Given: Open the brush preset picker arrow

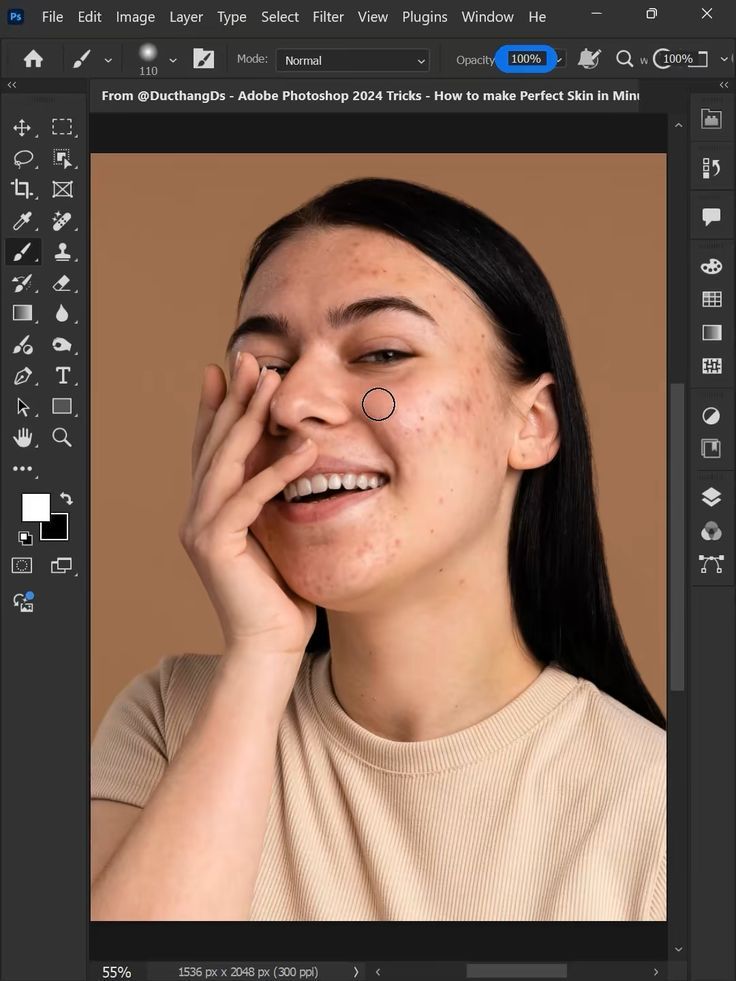Looking at the screenshot, I should pyautogui.click(x=173, y=61).
